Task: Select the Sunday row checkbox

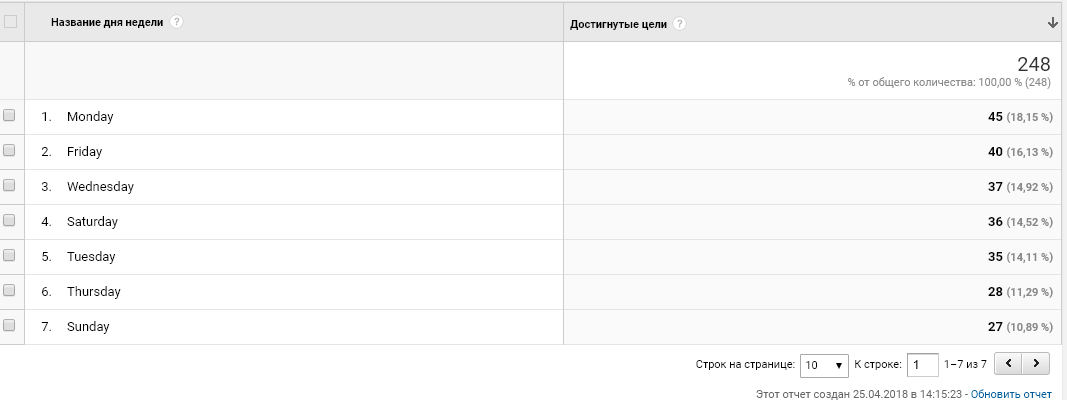Action: click(9, 325)
